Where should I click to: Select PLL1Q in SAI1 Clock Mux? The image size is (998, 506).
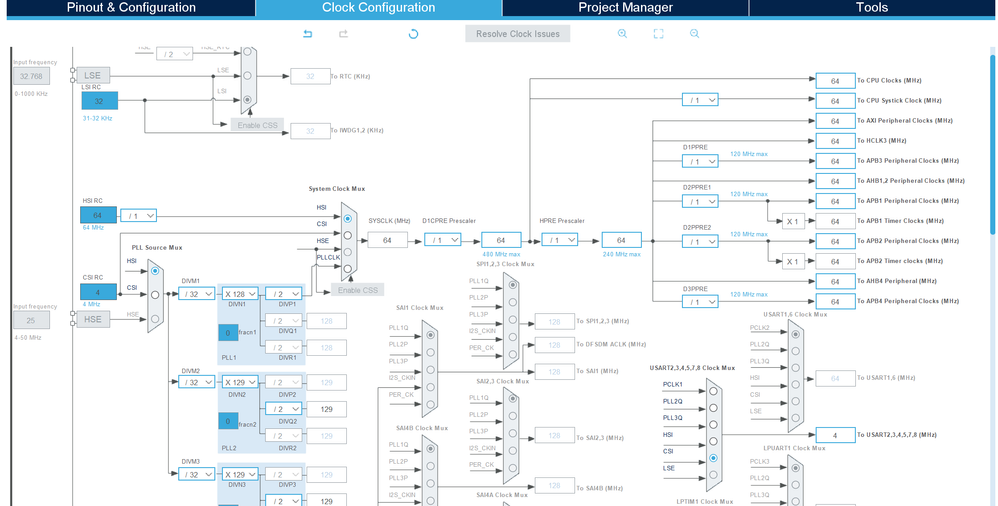(x=431, y=335)
